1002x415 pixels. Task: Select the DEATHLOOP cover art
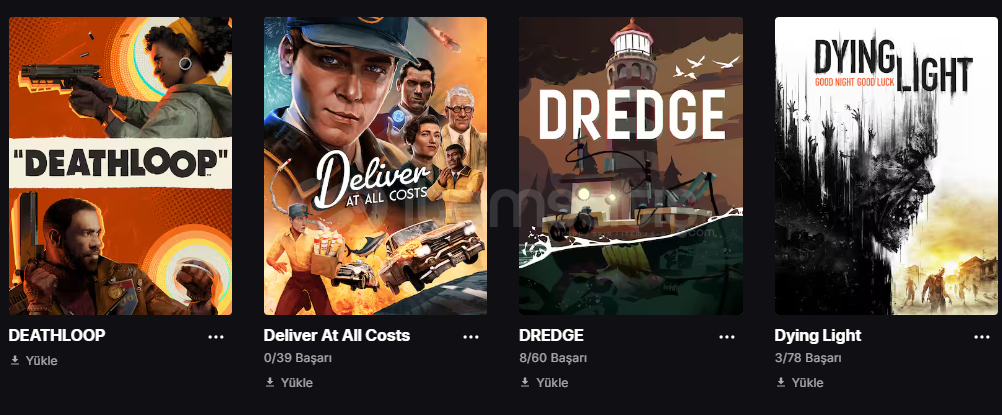tap(120, 166)
